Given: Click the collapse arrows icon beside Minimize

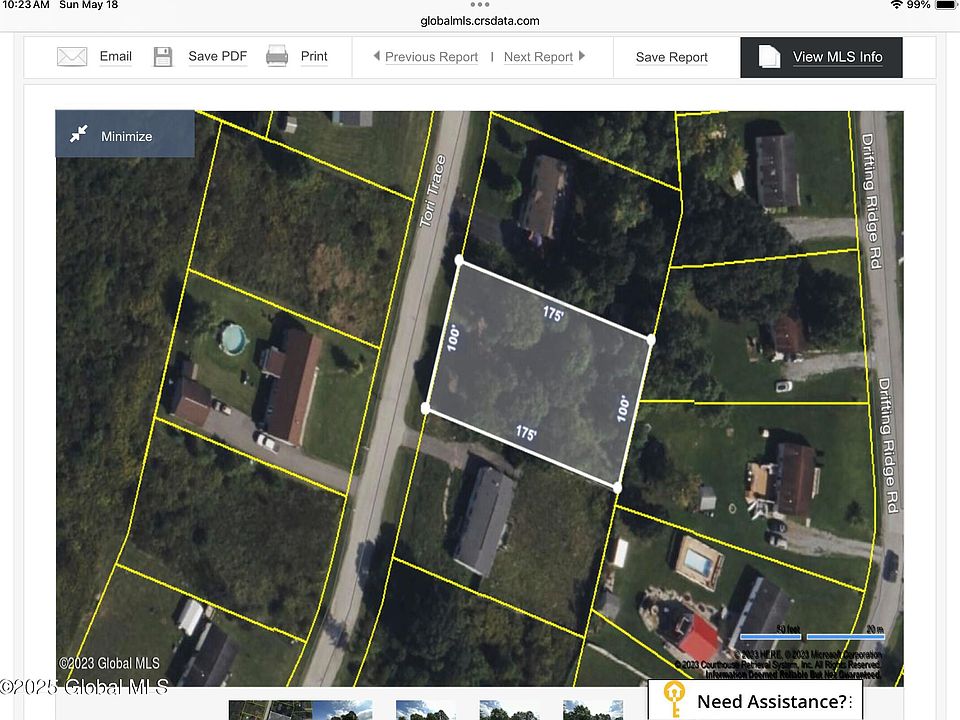Looking at the screenshot, I should click(78, 133).
